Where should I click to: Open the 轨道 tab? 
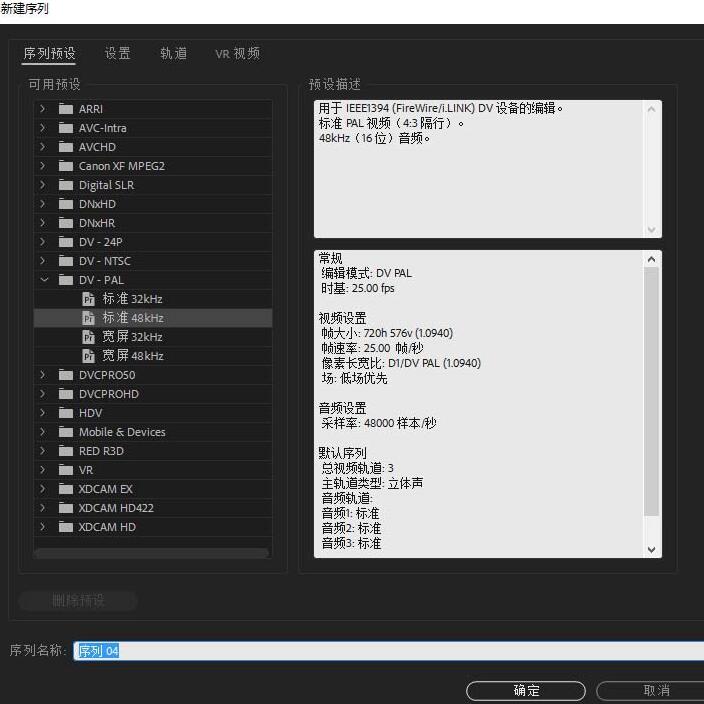coord(173,54)
